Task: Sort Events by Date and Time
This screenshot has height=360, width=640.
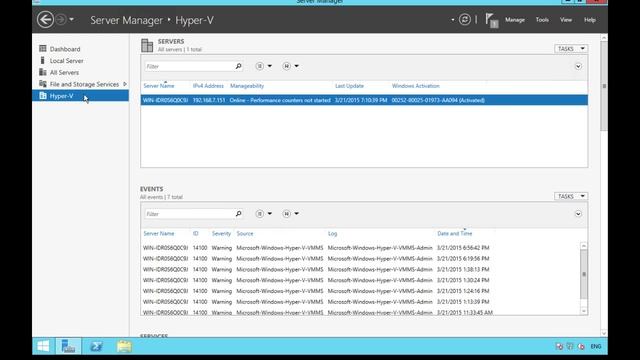Action: 455,234
